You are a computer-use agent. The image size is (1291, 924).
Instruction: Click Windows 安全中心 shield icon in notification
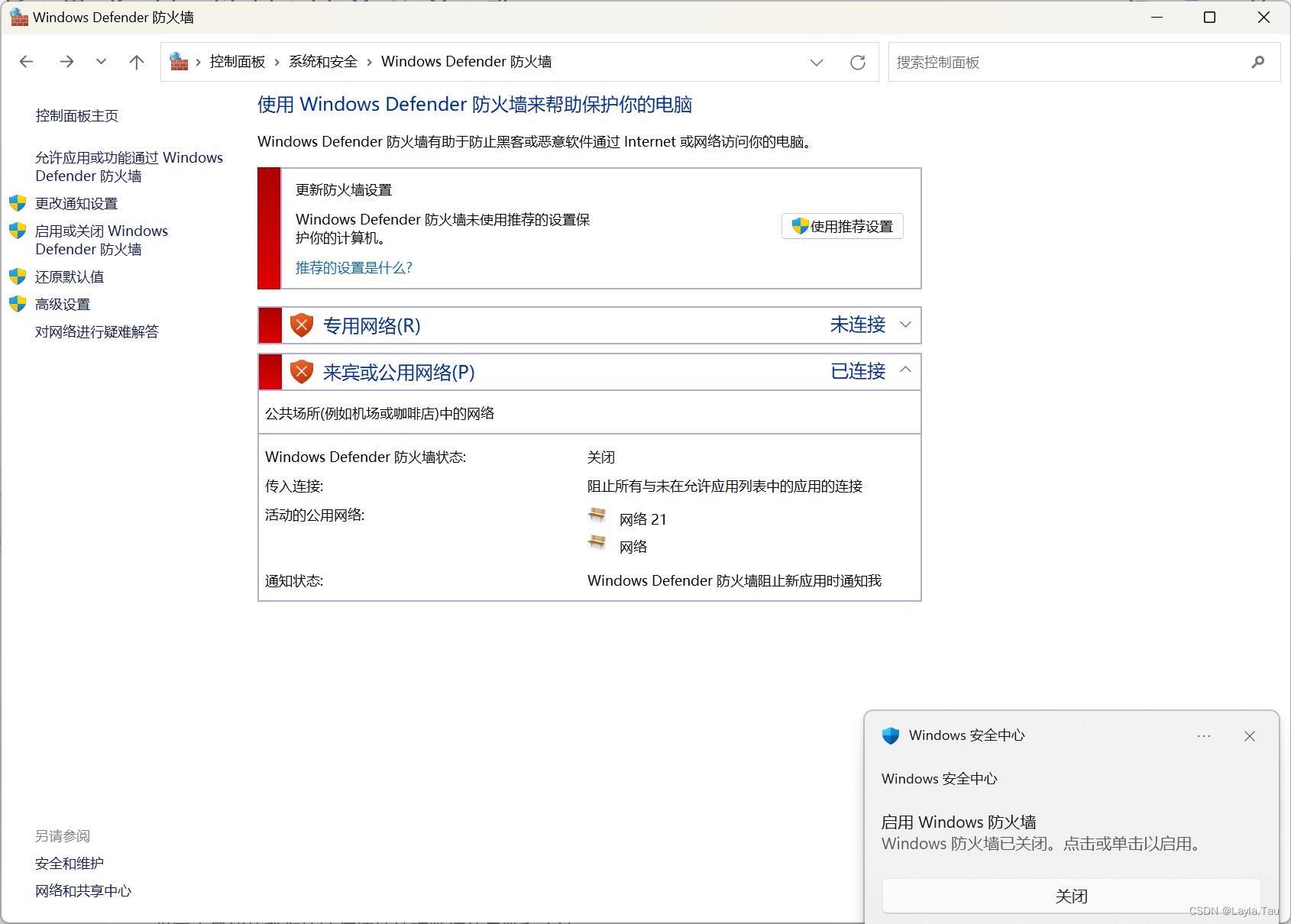point(891,735)
